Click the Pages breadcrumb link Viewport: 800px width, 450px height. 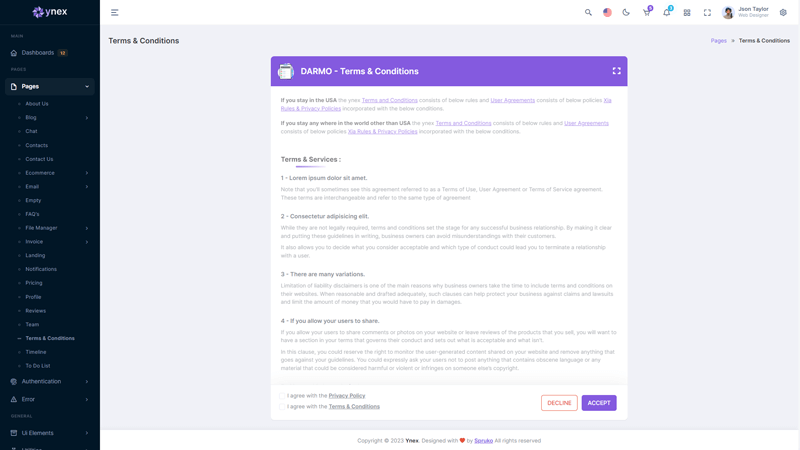coord(718,41)
